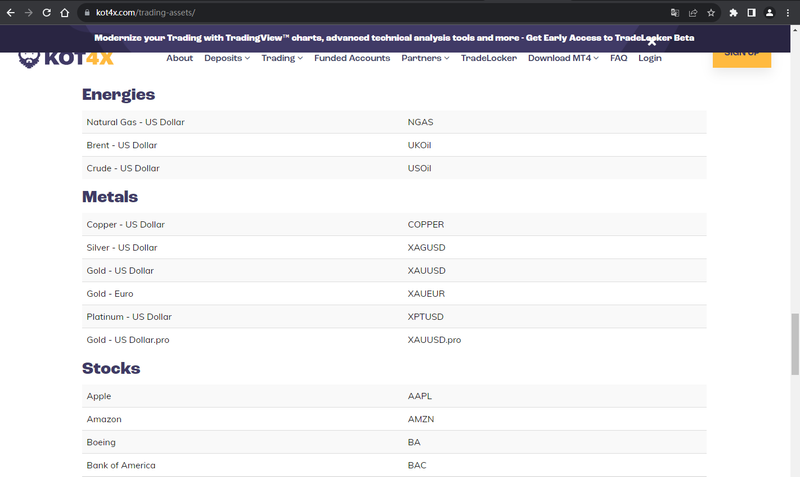
Task: Open the TradeLocker menu item
Action: [x=489, y=58]
